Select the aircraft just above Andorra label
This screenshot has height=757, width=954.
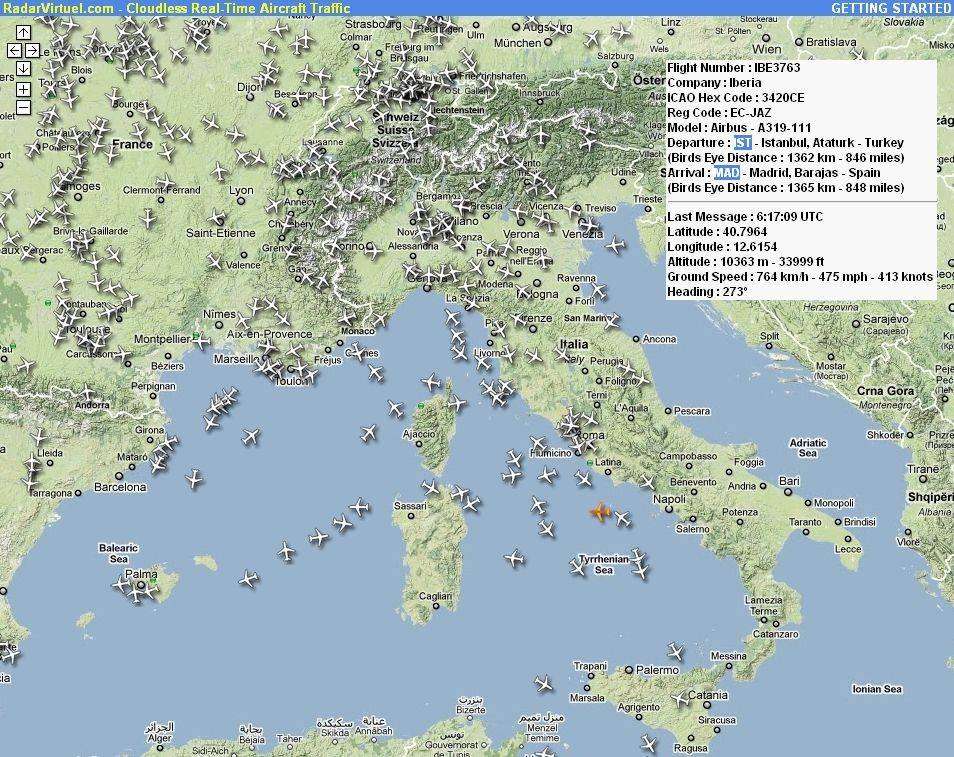[x=86, y=392]
